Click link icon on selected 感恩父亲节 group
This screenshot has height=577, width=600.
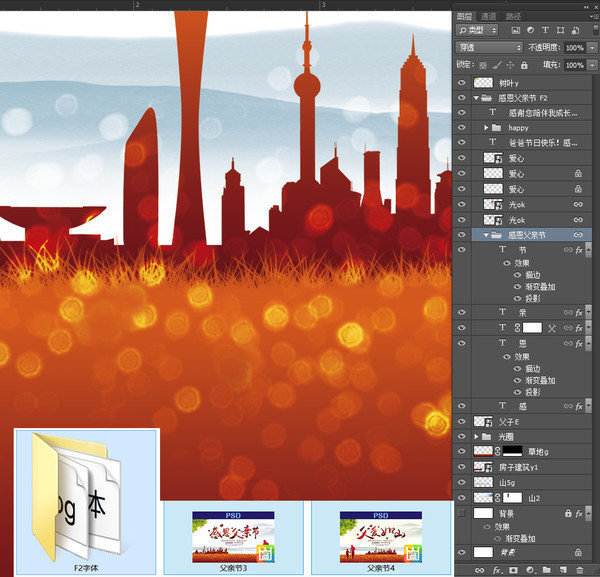(x=578, y=235)
